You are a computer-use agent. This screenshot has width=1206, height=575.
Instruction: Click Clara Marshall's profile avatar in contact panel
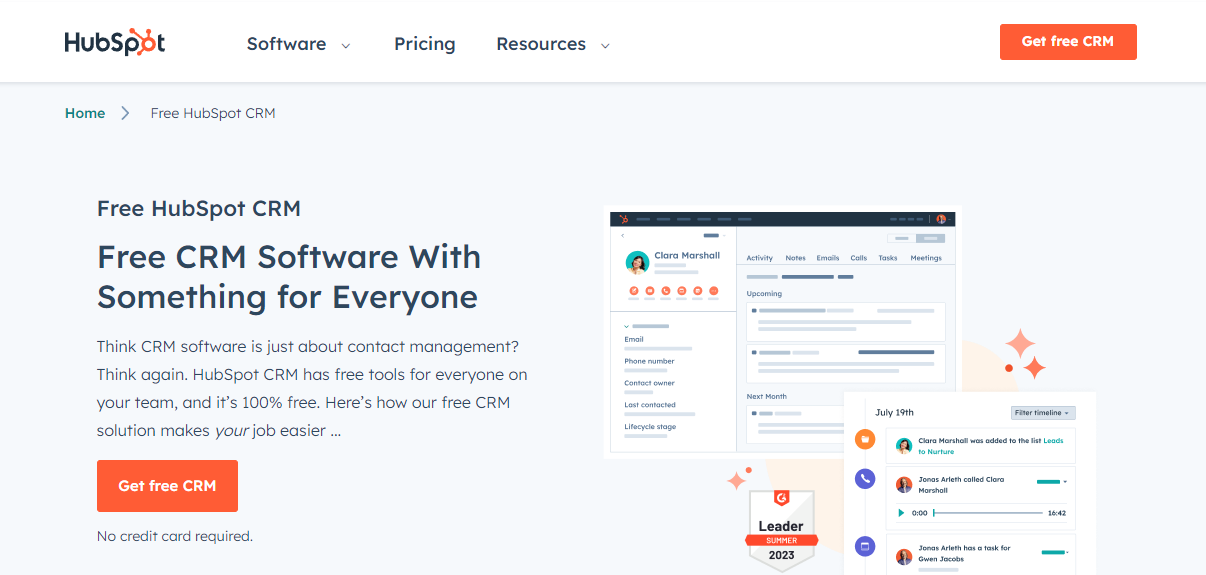click(x=637, y=262)
